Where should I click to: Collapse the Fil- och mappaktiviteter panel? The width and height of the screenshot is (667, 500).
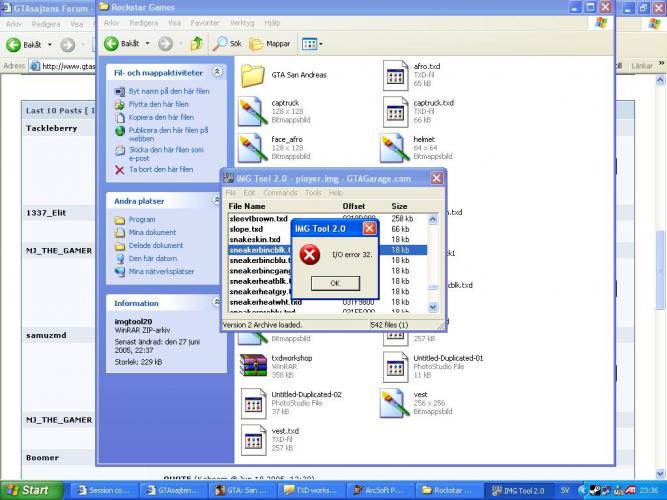point(217,73)
